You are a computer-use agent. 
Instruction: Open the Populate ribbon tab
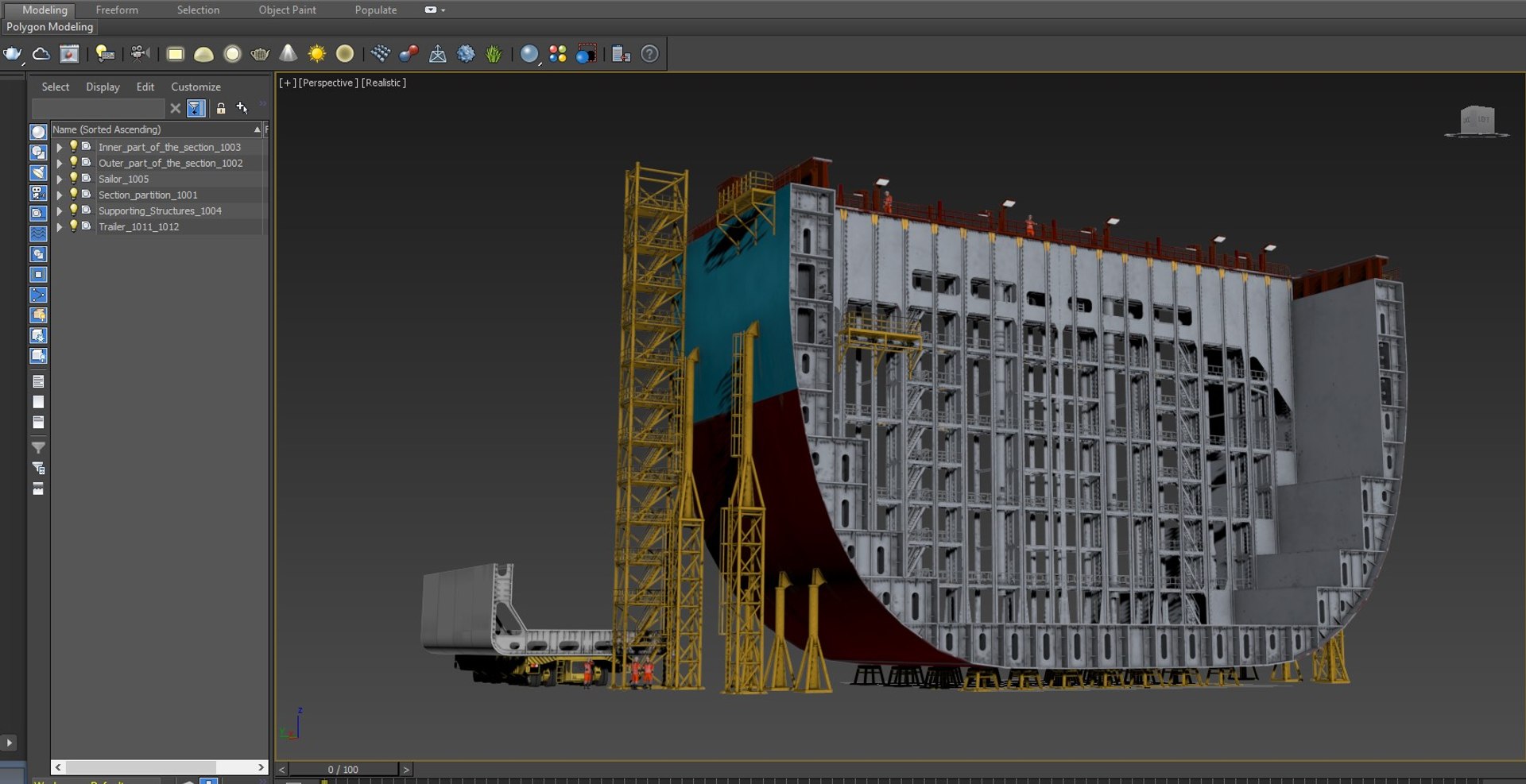click(x=376, y=10)
